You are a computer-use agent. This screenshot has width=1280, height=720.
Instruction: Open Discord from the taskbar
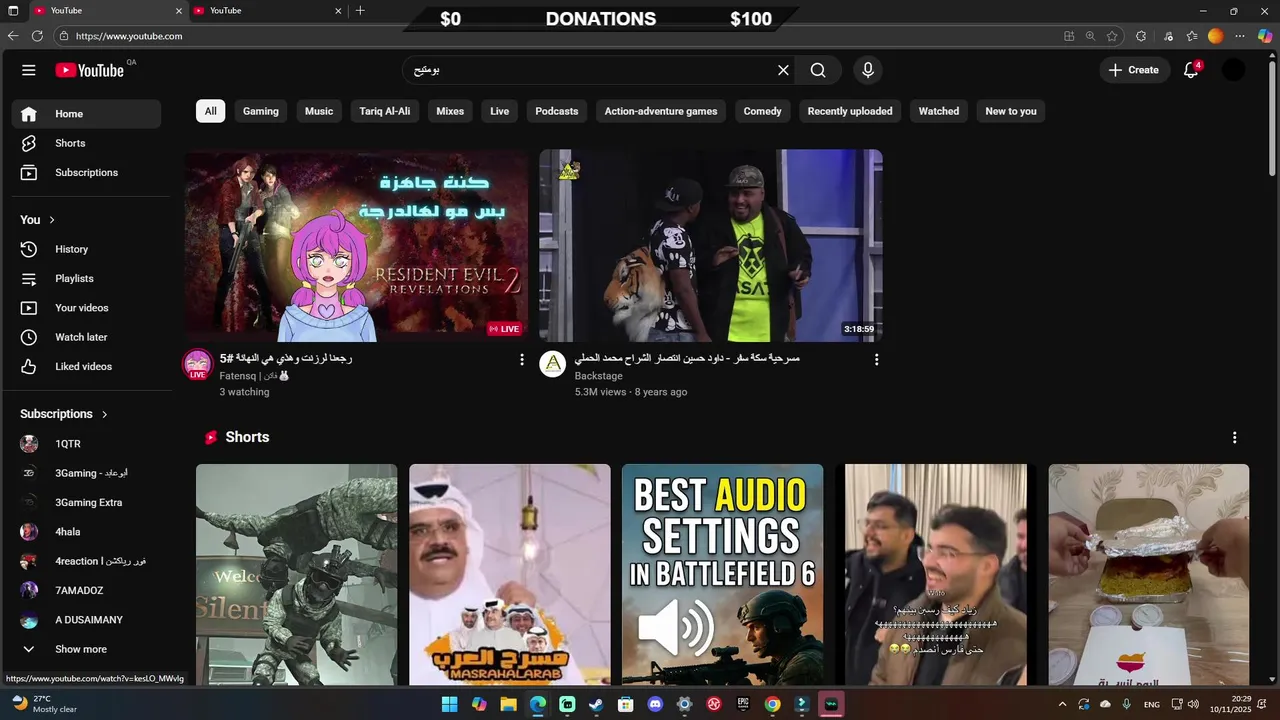click(655, 704)
